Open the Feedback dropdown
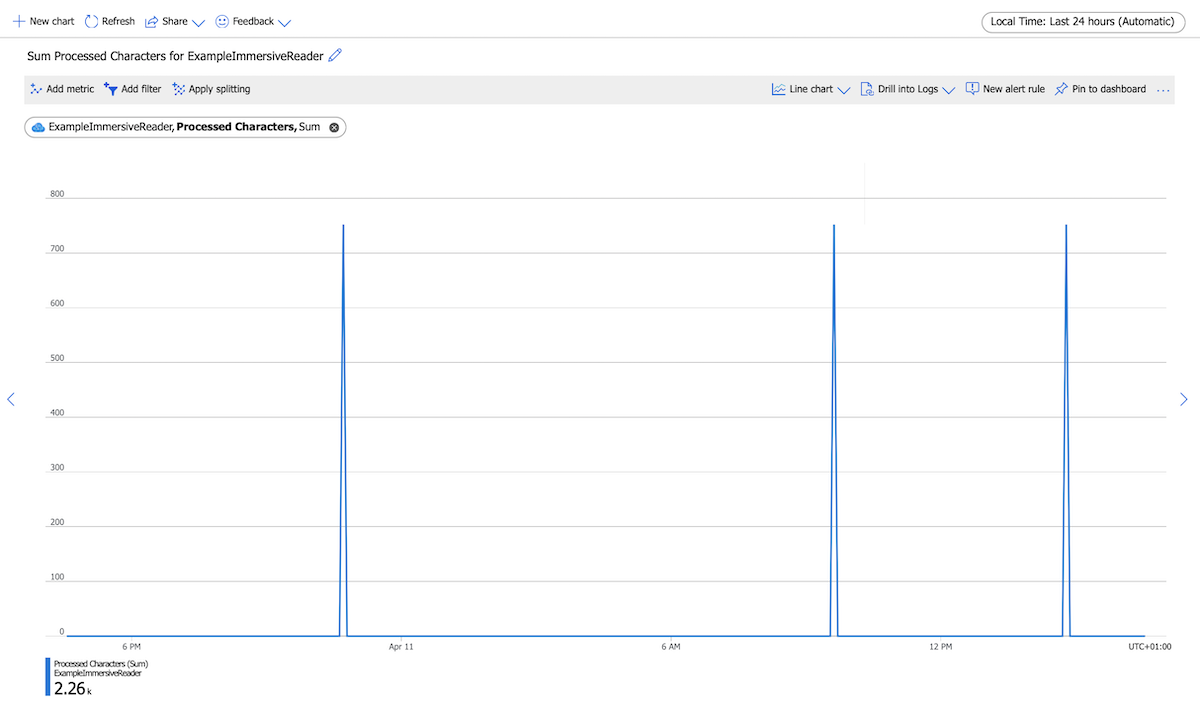The width and height of the screenshot is (1200, 707). [286, 21]
